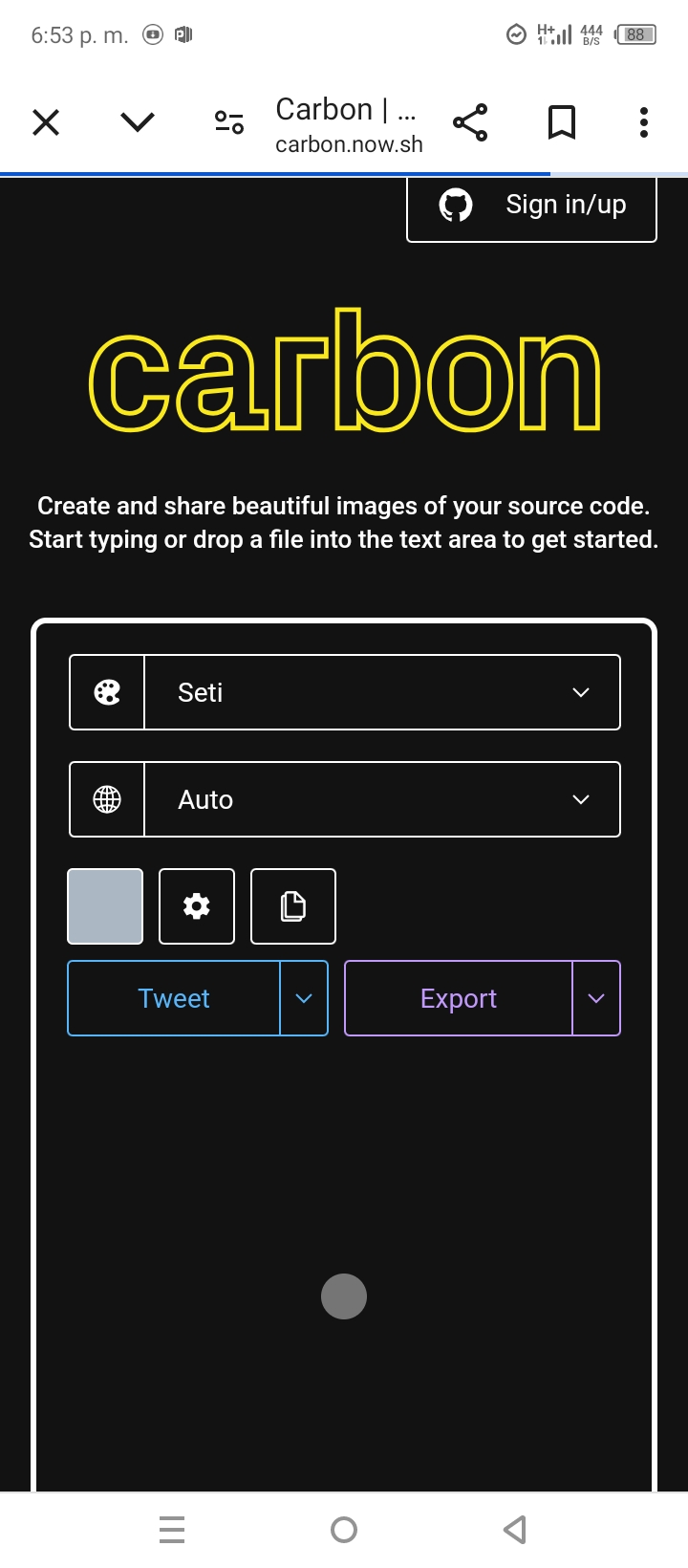Viewport: 688px width, 1568px height.
Task: Click the Tweet button
Action: point(174,998)
